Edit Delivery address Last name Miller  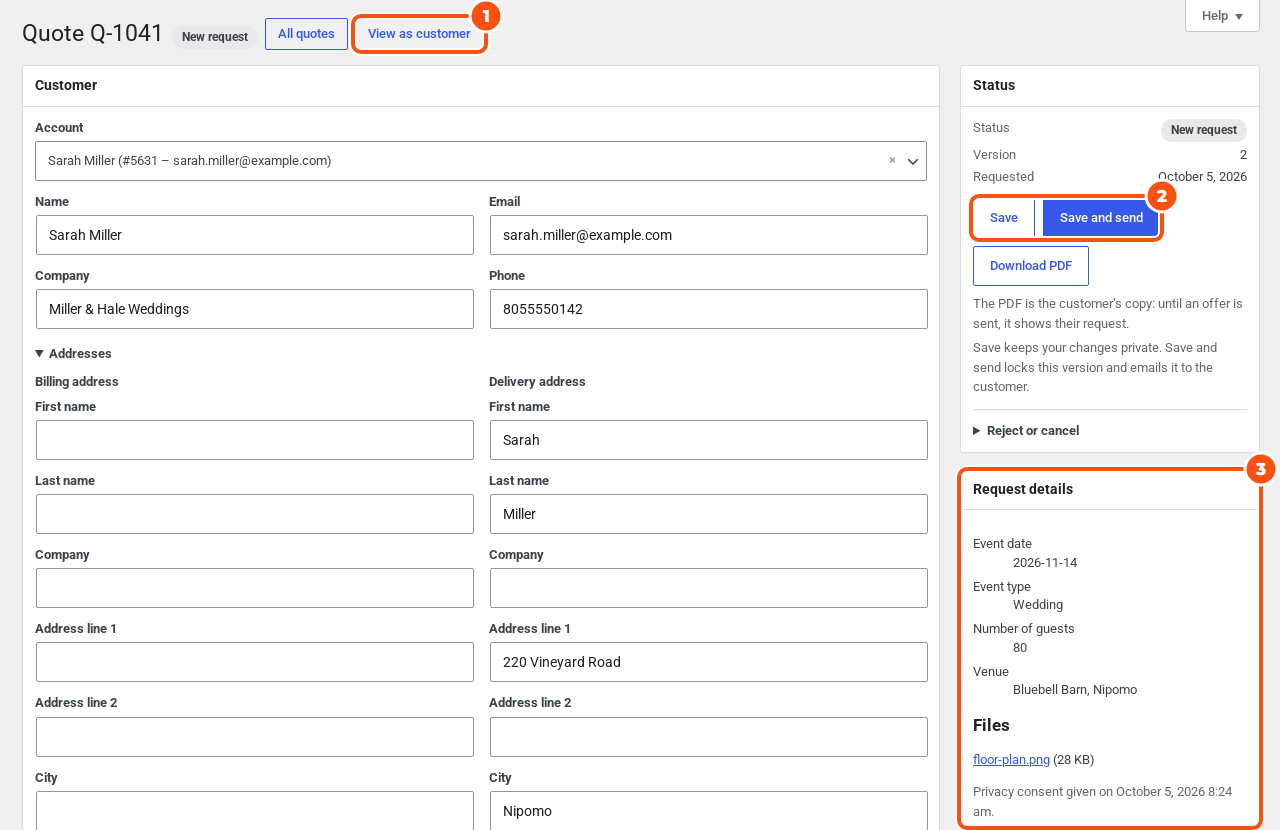(x=709, y=514)
